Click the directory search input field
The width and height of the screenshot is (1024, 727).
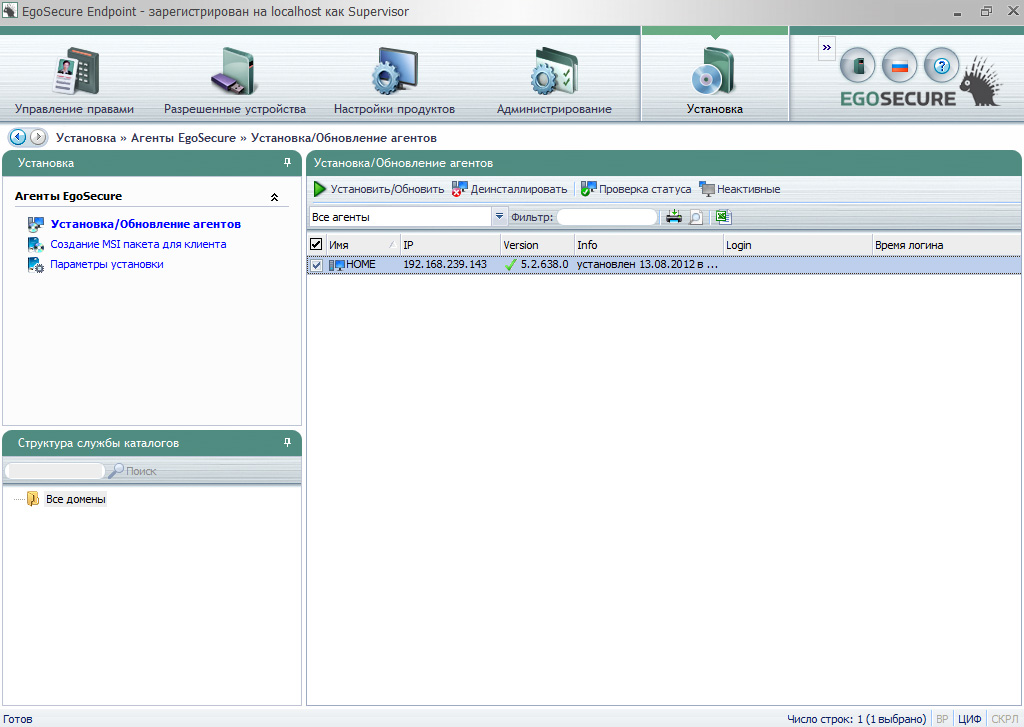[x=55, y=470]
